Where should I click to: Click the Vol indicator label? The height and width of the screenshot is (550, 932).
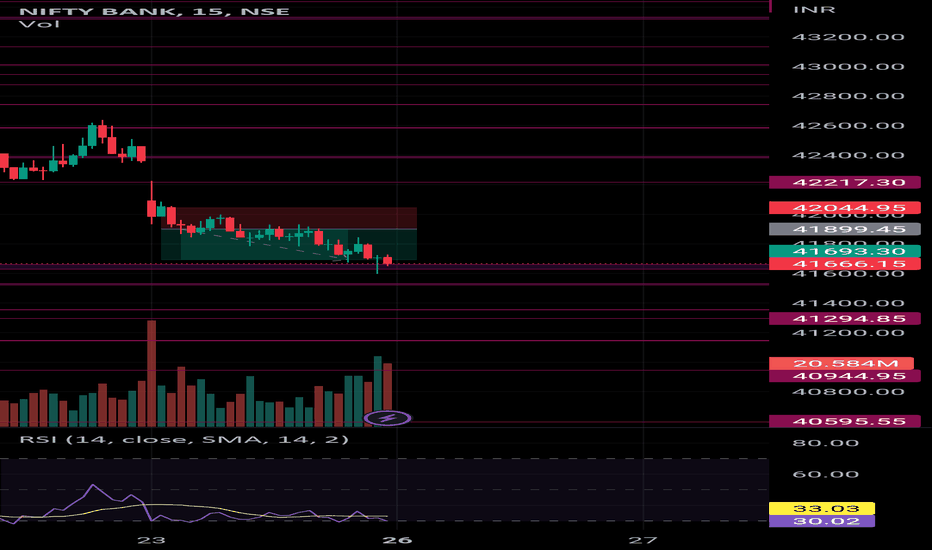pos(39,24)
